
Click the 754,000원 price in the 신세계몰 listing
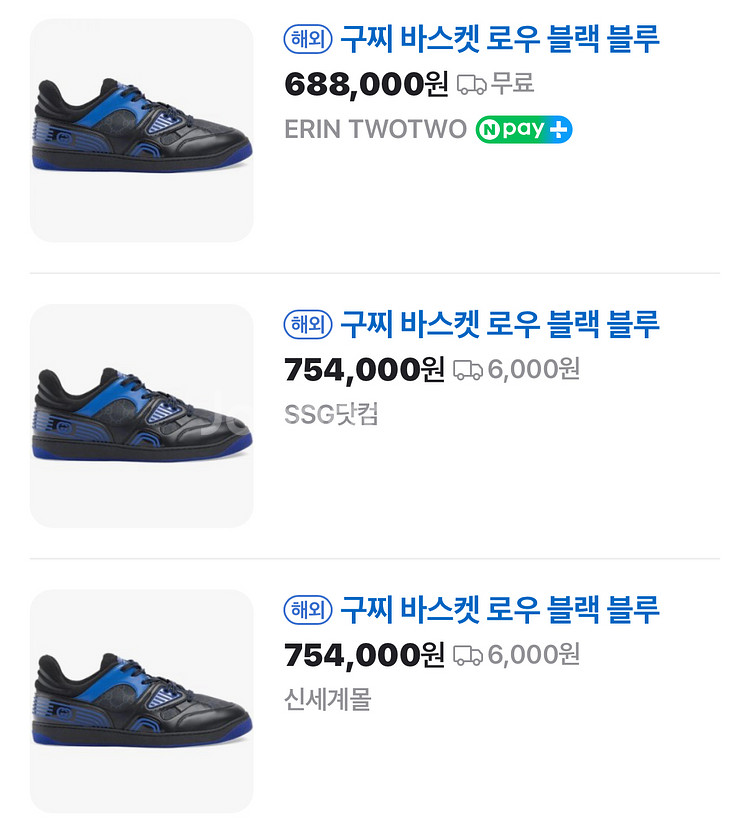(x=364, y=655)
